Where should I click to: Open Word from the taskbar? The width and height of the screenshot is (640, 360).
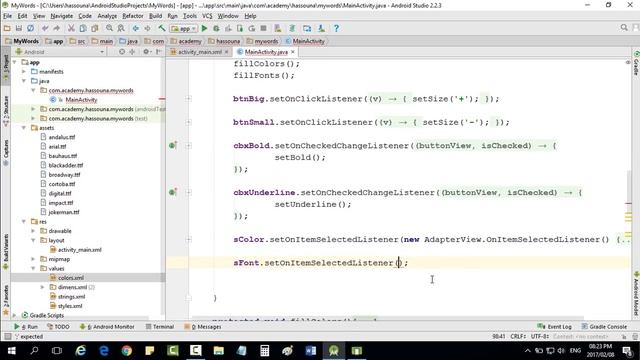pos(311,351)
